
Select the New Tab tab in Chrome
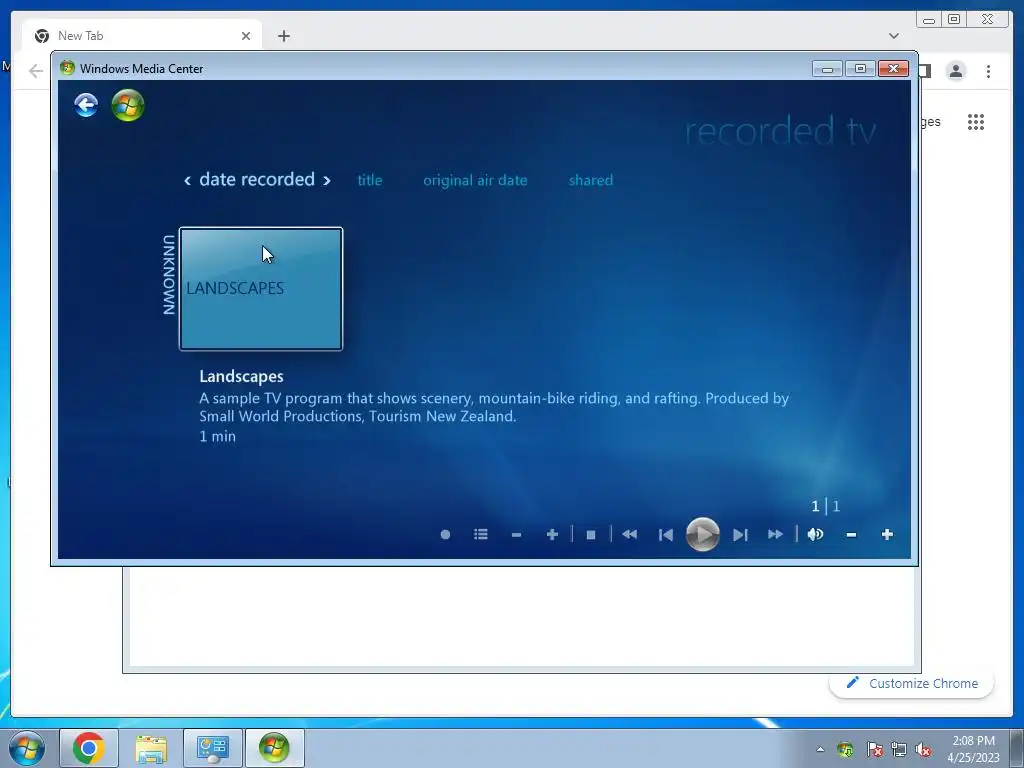tap(142, 36)
